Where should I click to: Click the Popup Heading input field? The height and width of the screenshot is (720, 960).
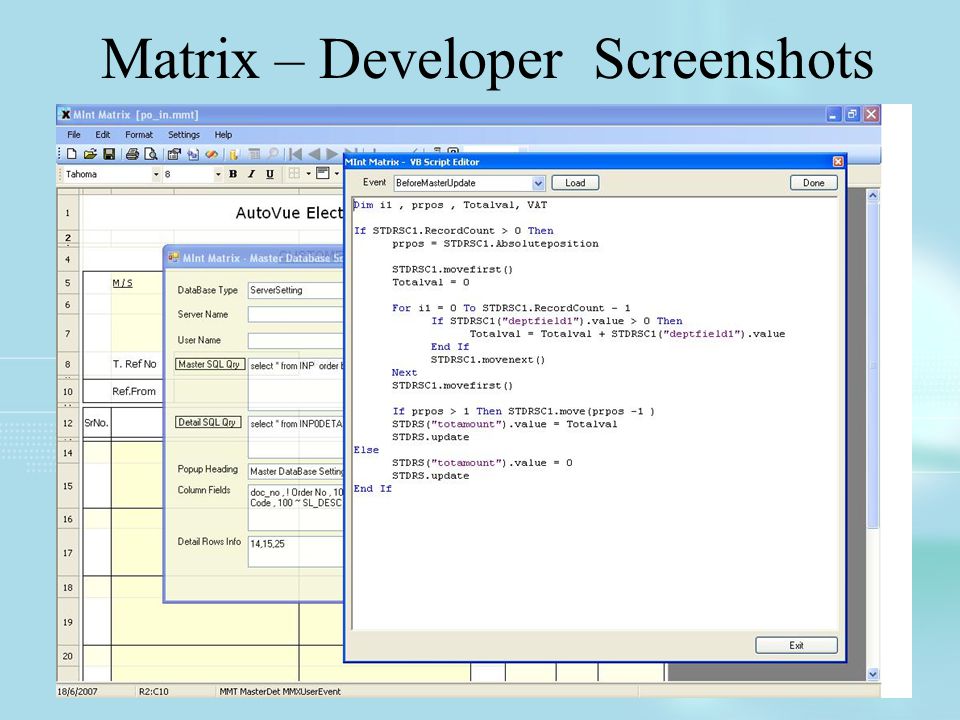(295, 471)
